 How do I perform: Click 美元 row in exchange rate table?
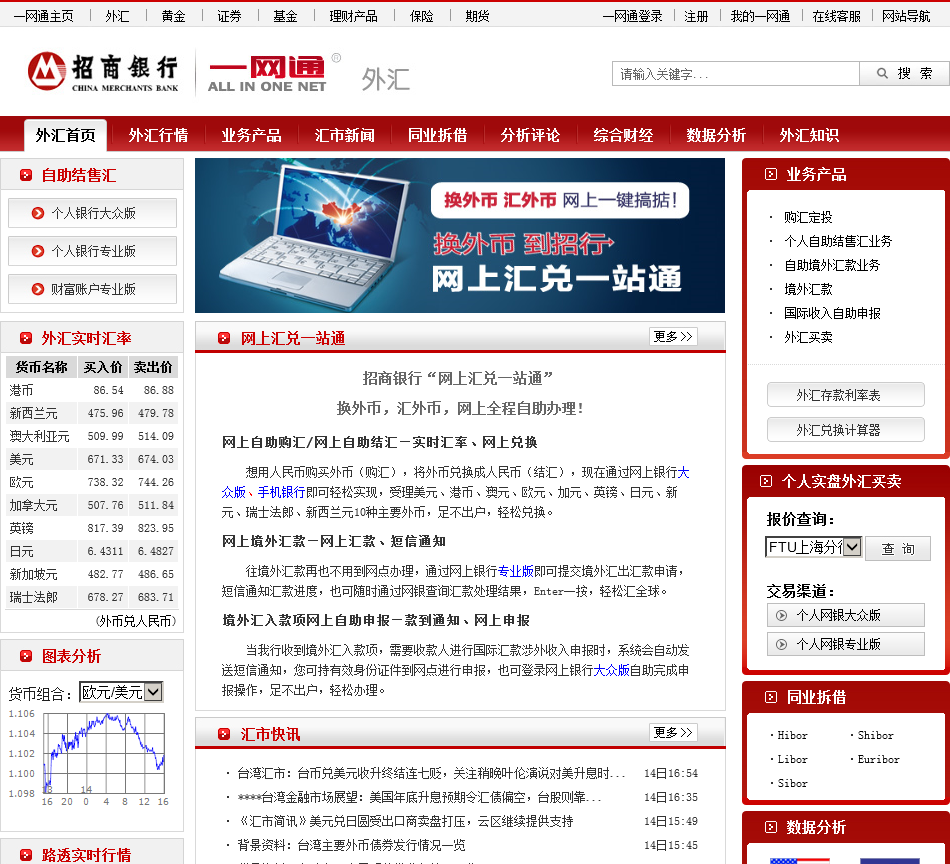(91, 459)
